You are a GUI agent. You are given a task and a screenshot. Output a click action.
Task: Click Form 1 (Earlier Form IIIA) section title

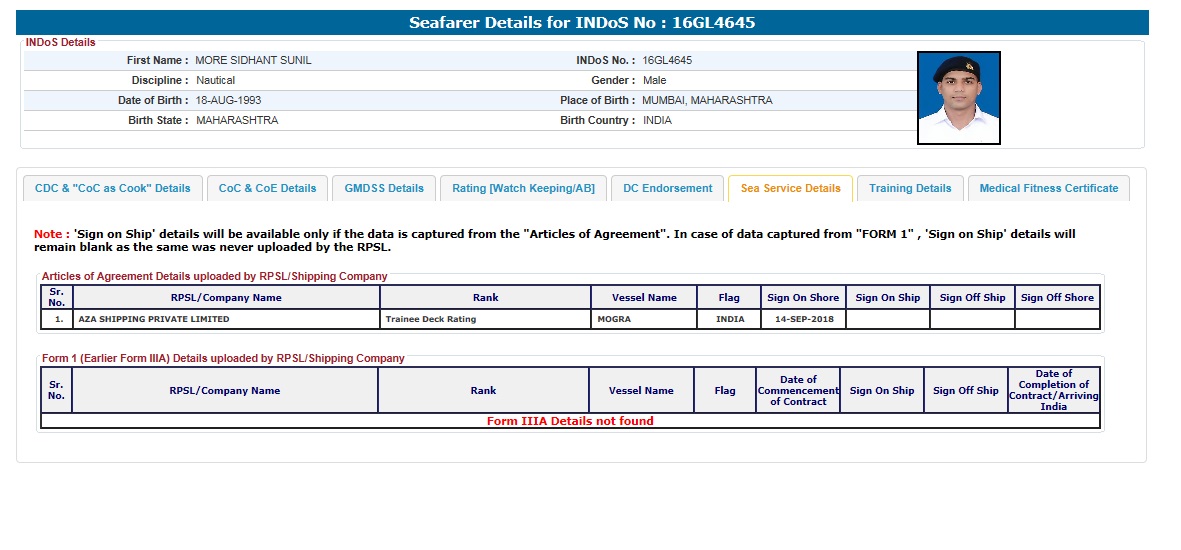point(223,359)
